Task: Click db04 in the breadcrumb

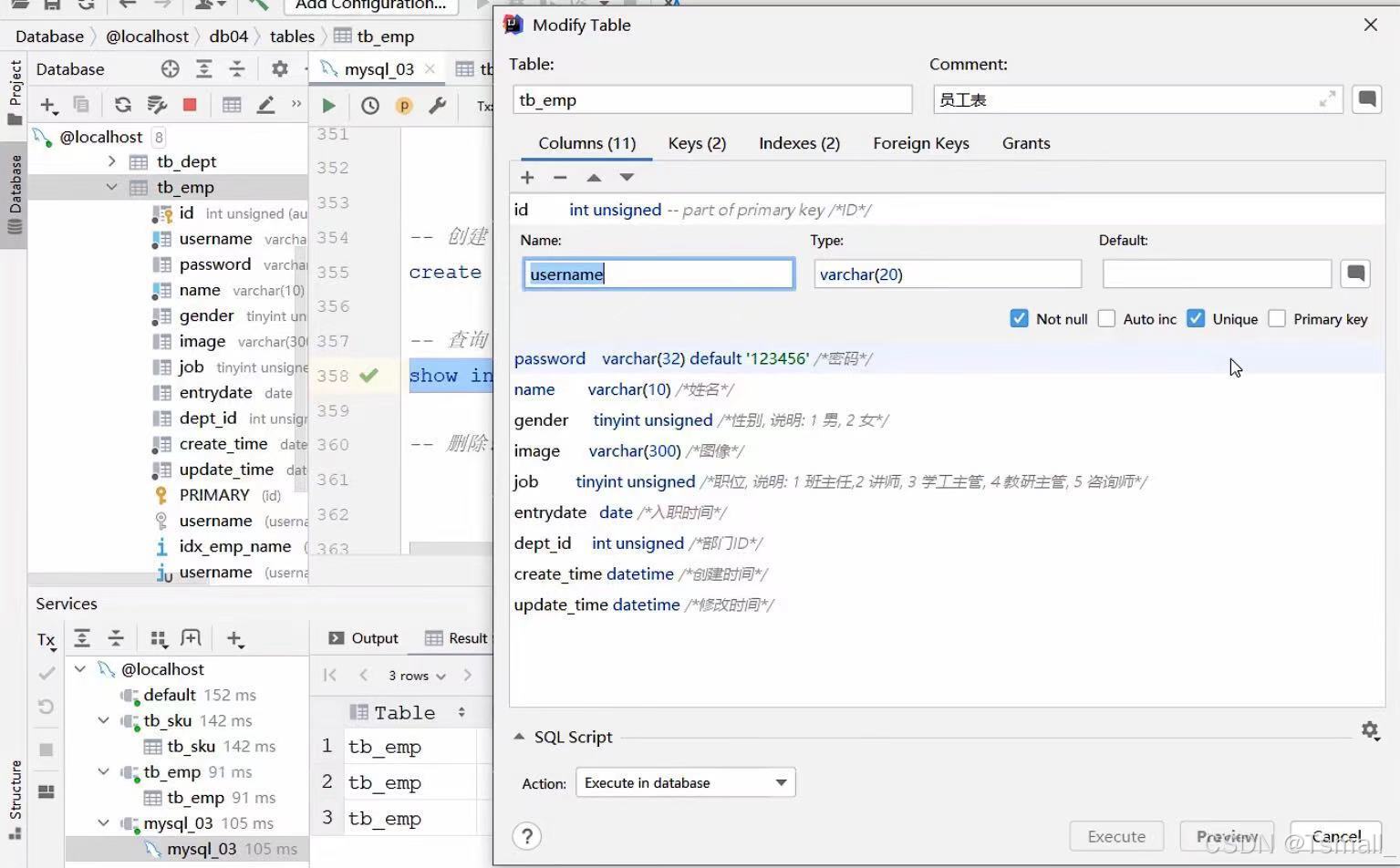Action: tap(228, 36)
